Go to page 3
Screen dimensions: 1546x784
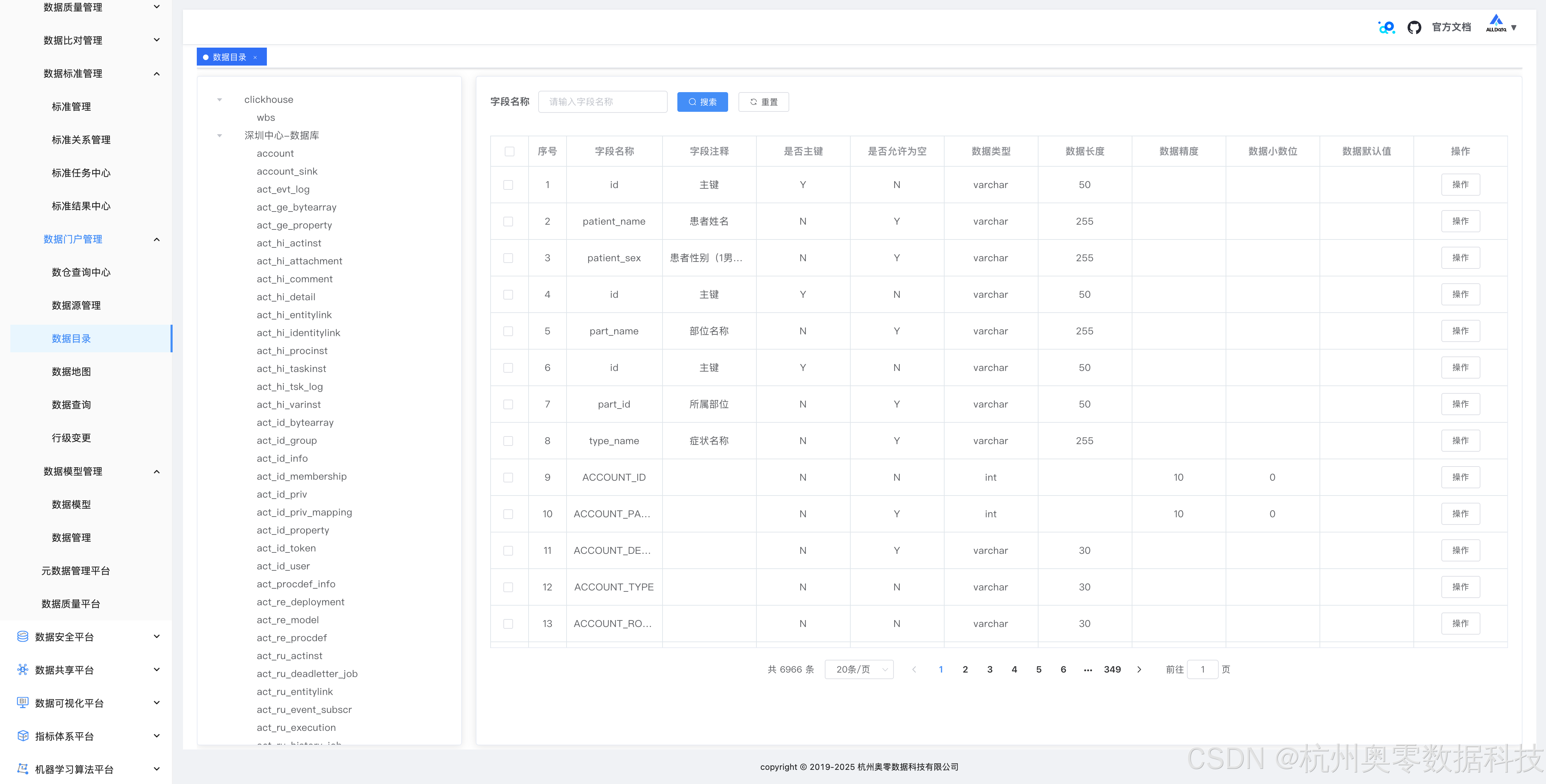pos(990,669)
